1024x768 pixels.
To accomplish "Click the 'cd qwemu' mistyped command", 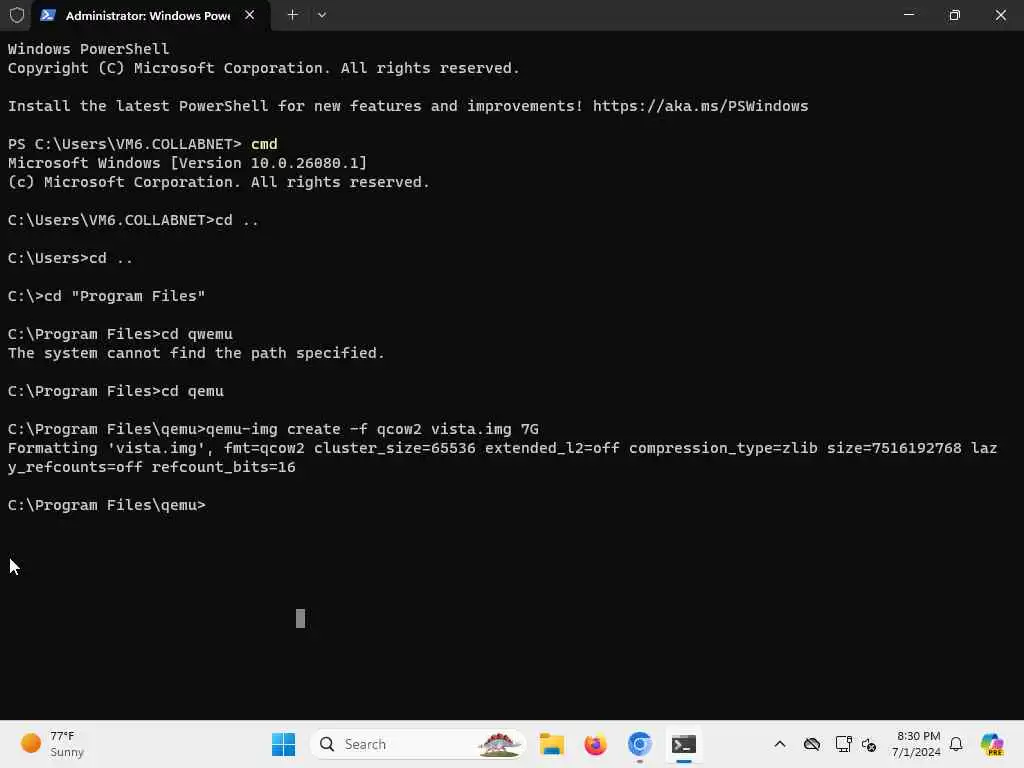I will (x=197, y=334).
